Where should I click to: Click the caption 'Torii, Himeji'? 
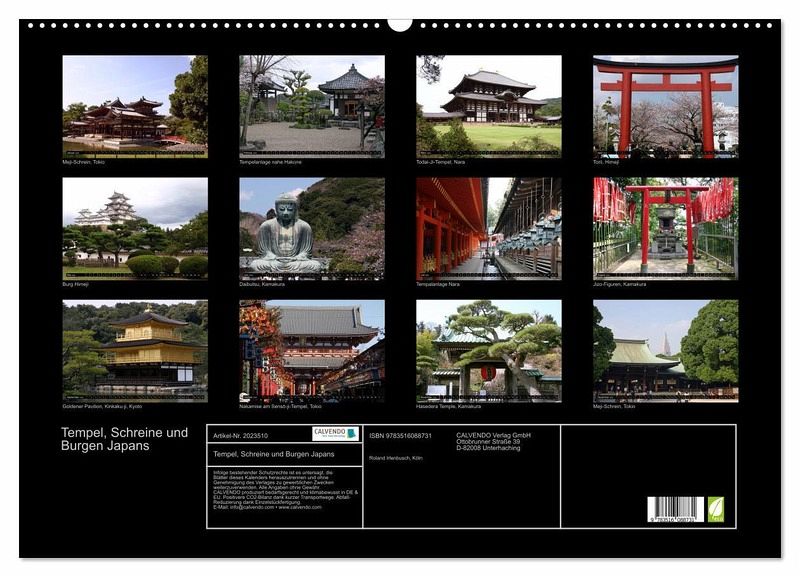tap(606, 162)
